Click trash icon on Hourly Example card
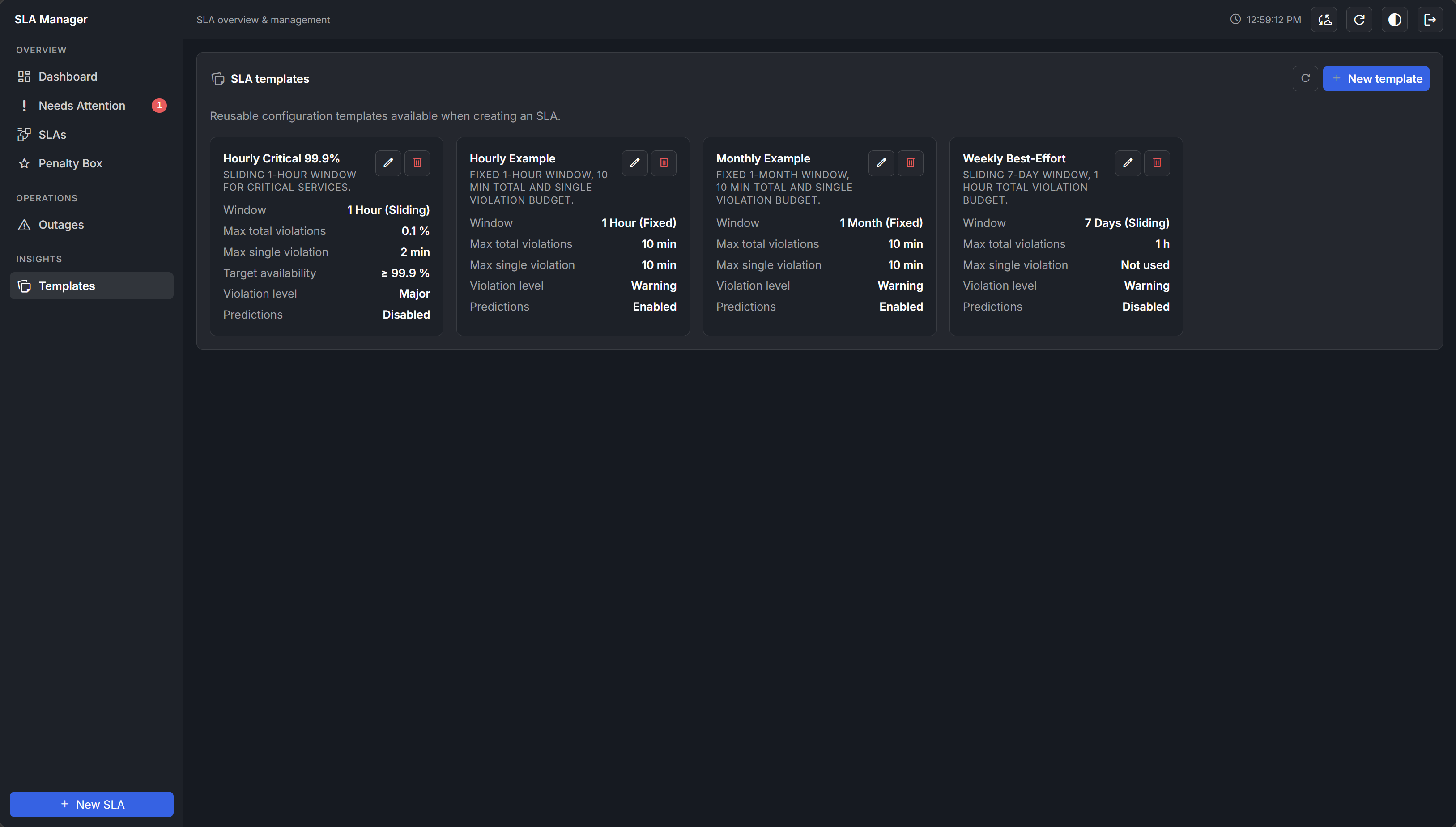This screenshot has width=1456, height=827. (x=664, y=163)
